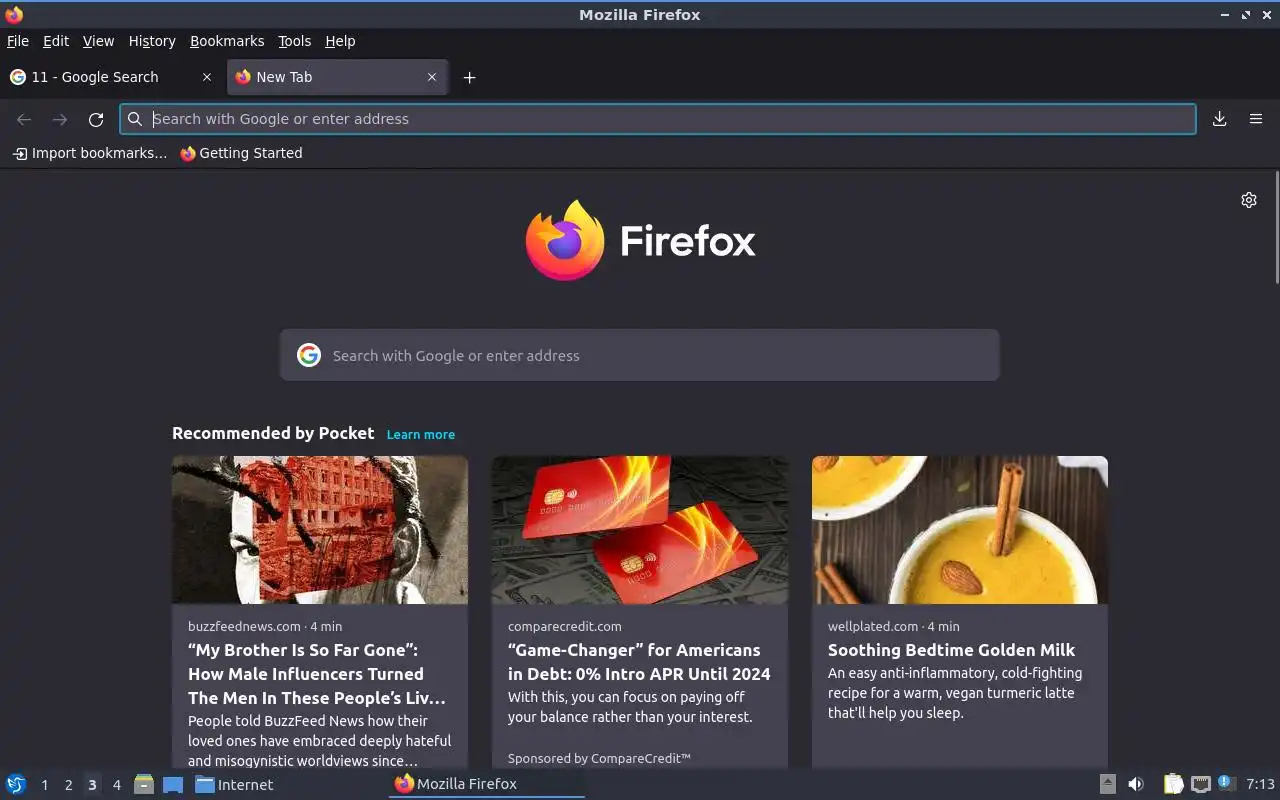Open the notification tray icon with badge

[1227, 784]
